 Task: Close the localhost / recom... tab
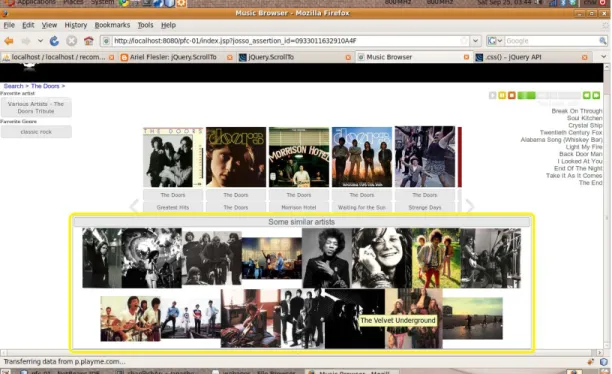coord(112,57)
